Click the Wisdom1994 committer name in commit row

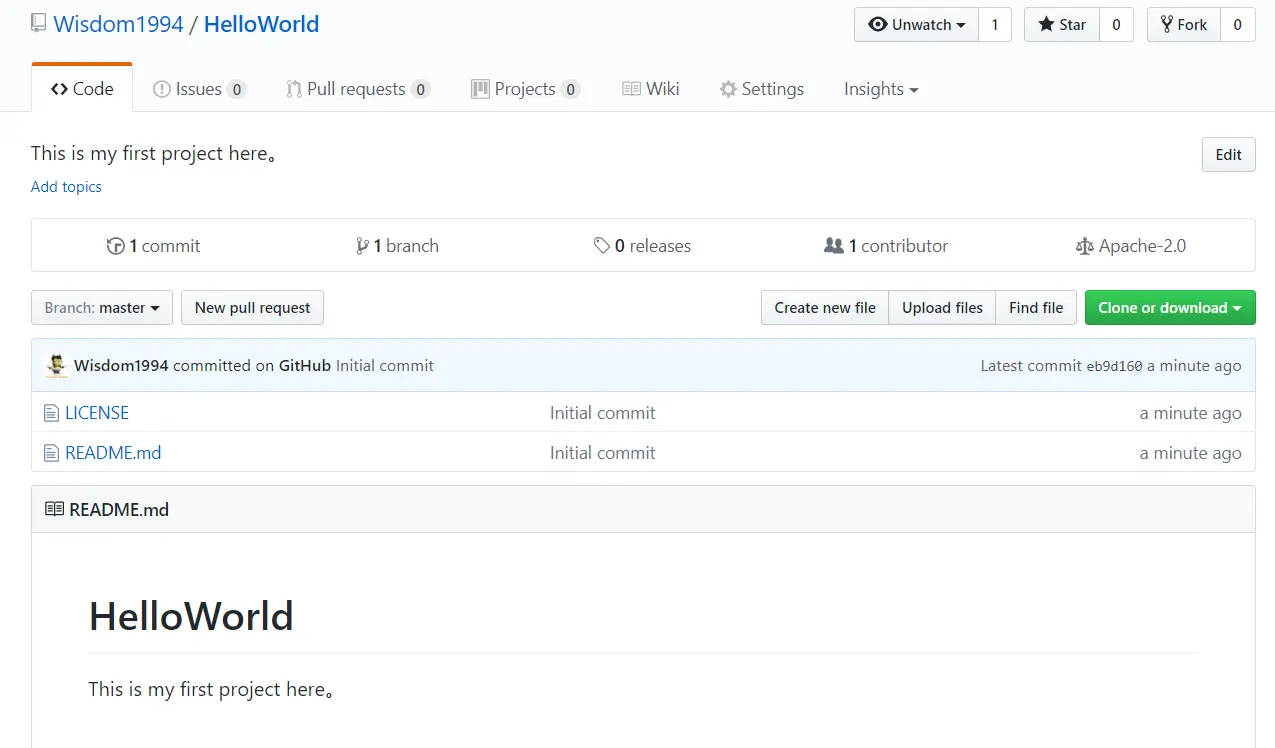(x=121, y=366)
